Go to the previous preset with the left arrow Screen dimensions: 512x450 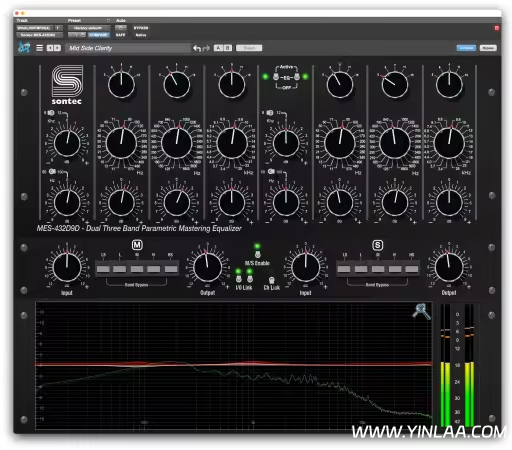tap(50, 48)
